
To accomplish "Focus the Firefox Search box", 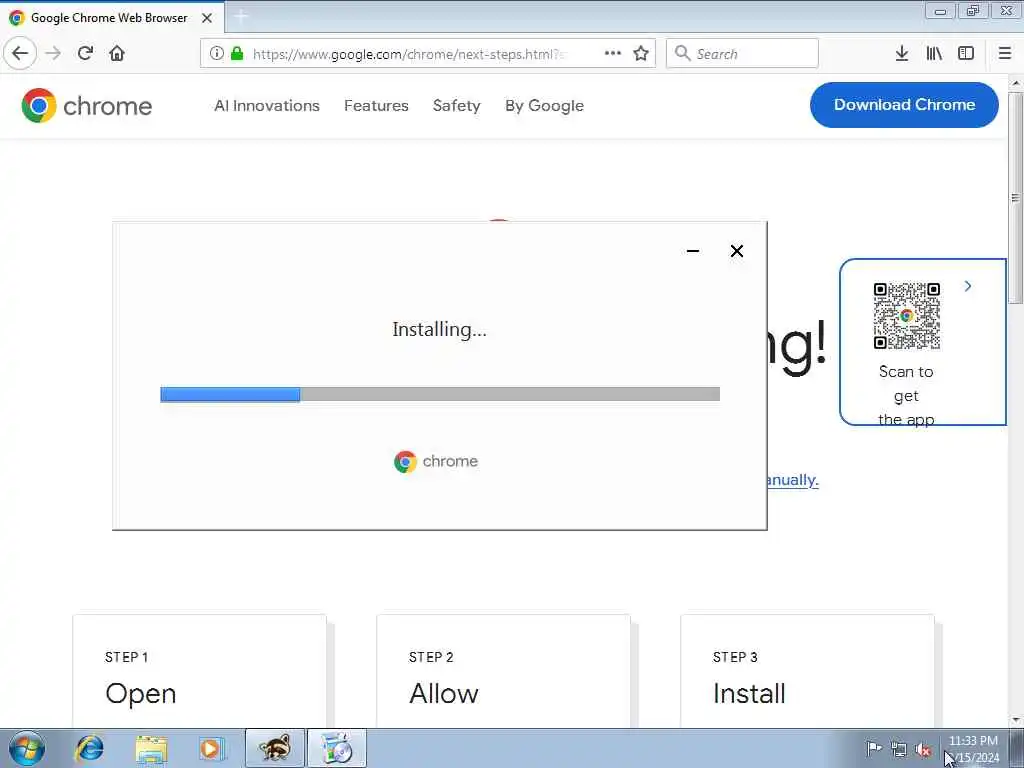I will click(x=742, y=54).
